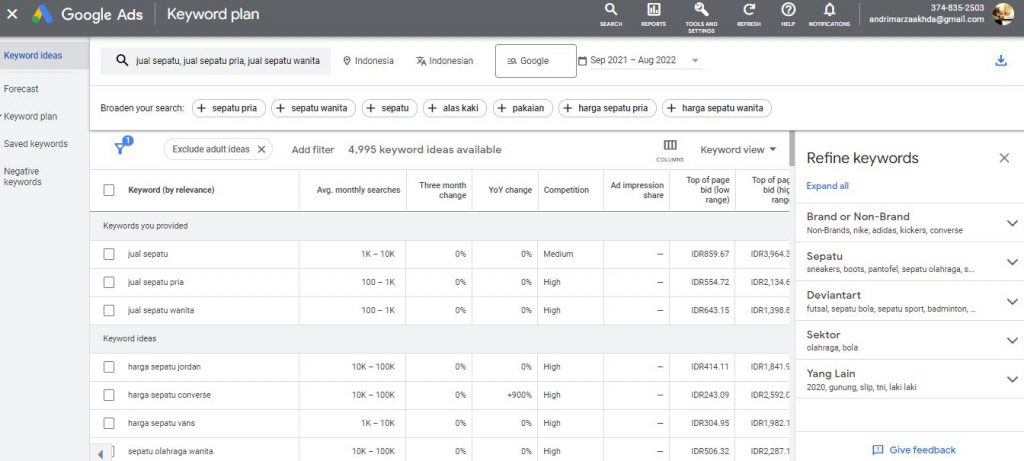This screenshot has width=1024, height=461.
Task: Open the Reports icon
Action: 653,10
